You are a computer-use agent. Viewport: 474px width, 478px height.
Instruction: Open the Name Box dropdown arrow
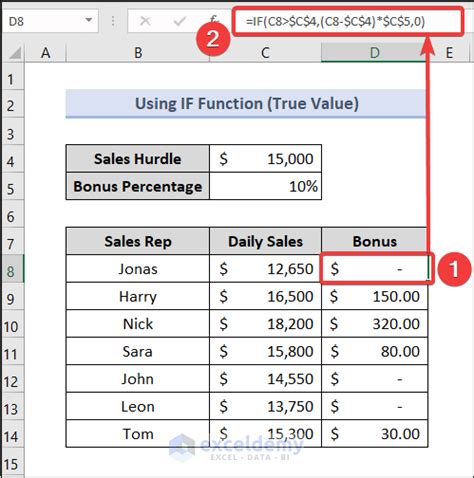[x=89, y=20]
